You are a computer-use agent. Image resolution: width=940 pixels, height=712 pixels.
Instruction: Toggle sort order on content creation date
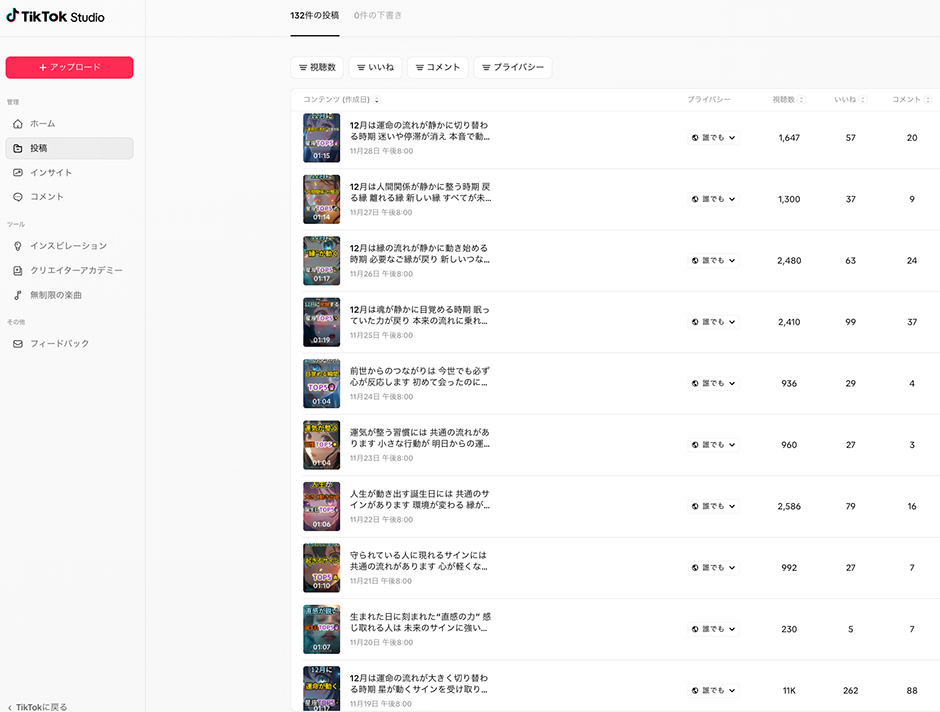click(377, 100)
